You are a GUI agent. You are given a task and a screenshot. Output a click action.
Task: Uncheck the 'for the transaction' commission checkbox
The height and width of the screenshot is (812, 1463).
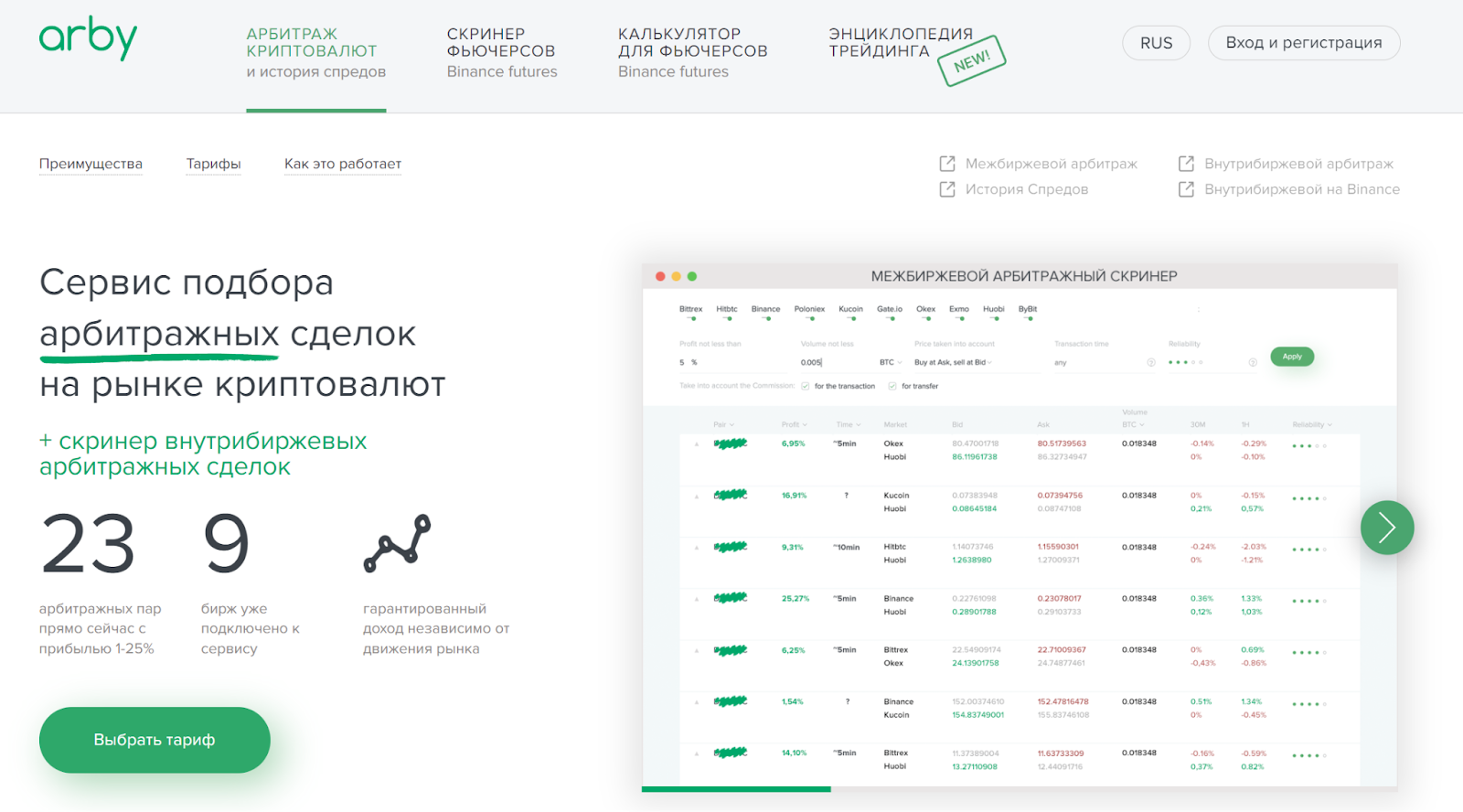(x=806, y=386)
